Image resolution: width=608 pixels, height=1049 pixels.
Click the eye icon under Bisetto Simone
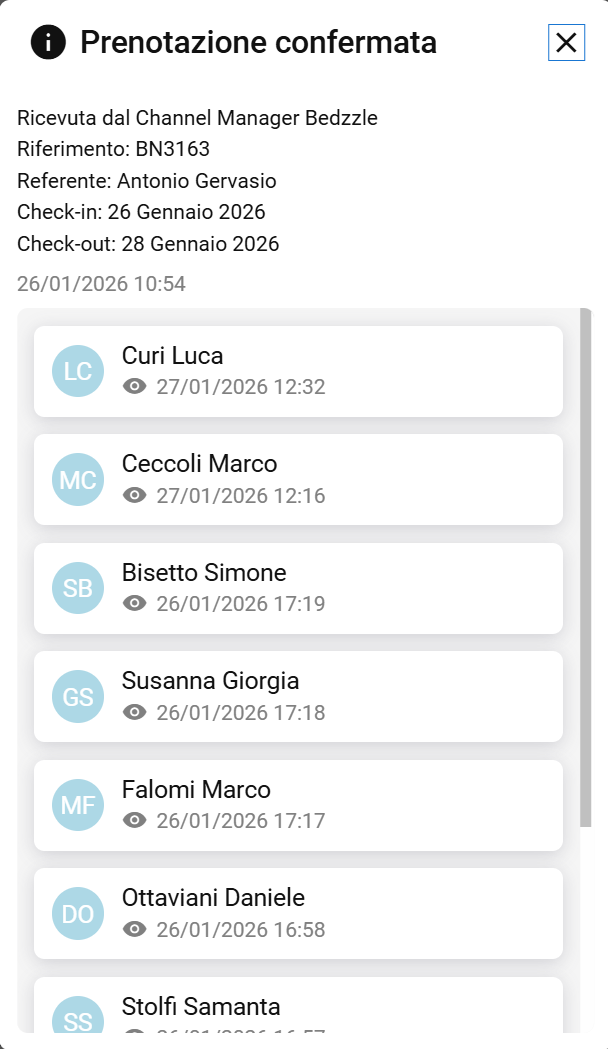[135, 604]
